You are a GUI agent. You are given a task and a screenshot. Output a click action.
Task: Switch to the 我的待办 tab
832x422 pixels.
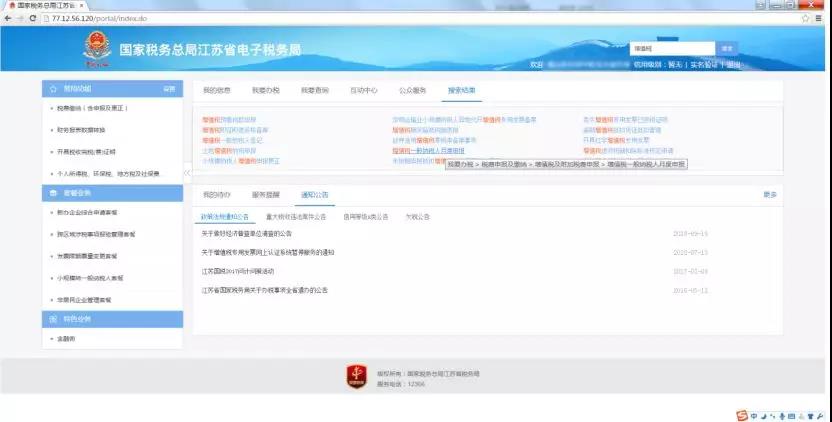[216, 195]
